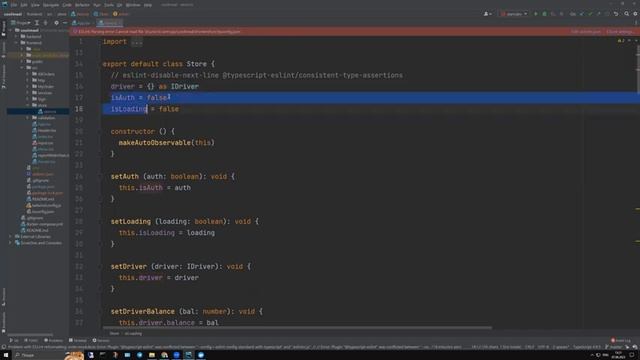
Task: Open the TODO tool window
Action: point(31,340)
